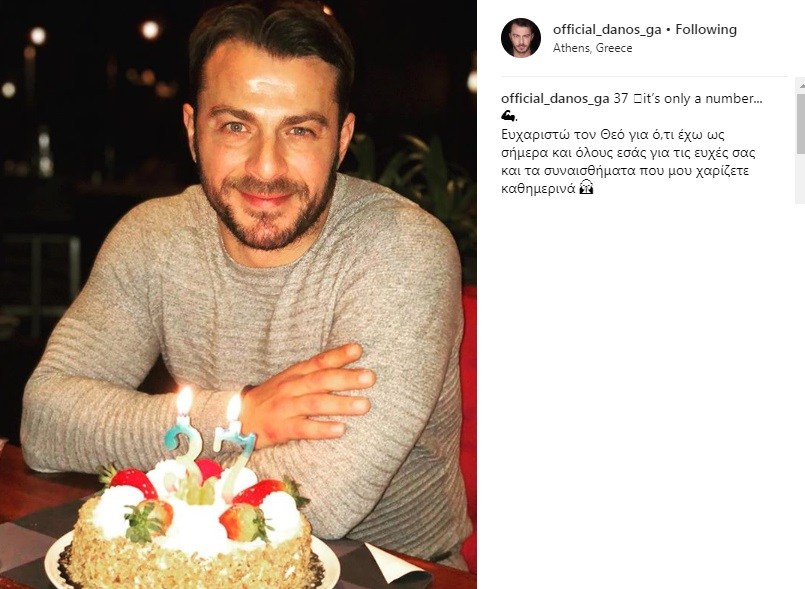Click the scrollbar up arrow
The height and width of the screenshot is (589, 805).
(x=800, y=84)
